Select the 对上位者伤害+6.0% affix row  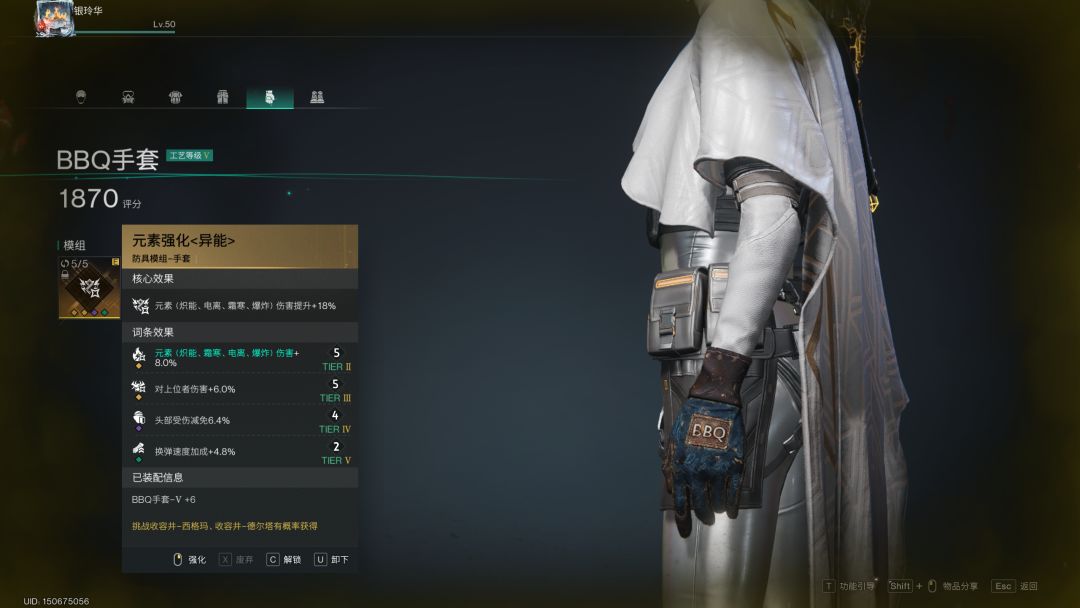(x=240, y=389)
